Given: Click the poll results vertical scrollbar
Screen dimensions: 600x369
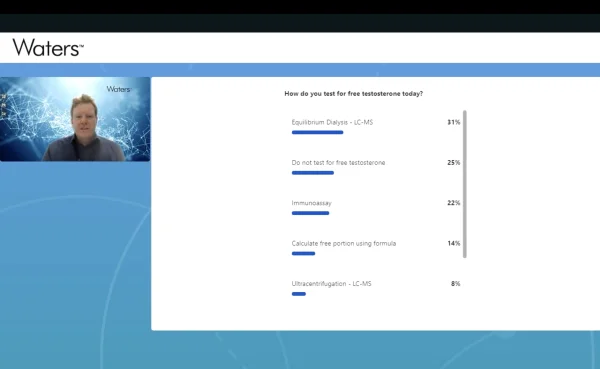Looking at the screenshot, I should coord(465,184).
